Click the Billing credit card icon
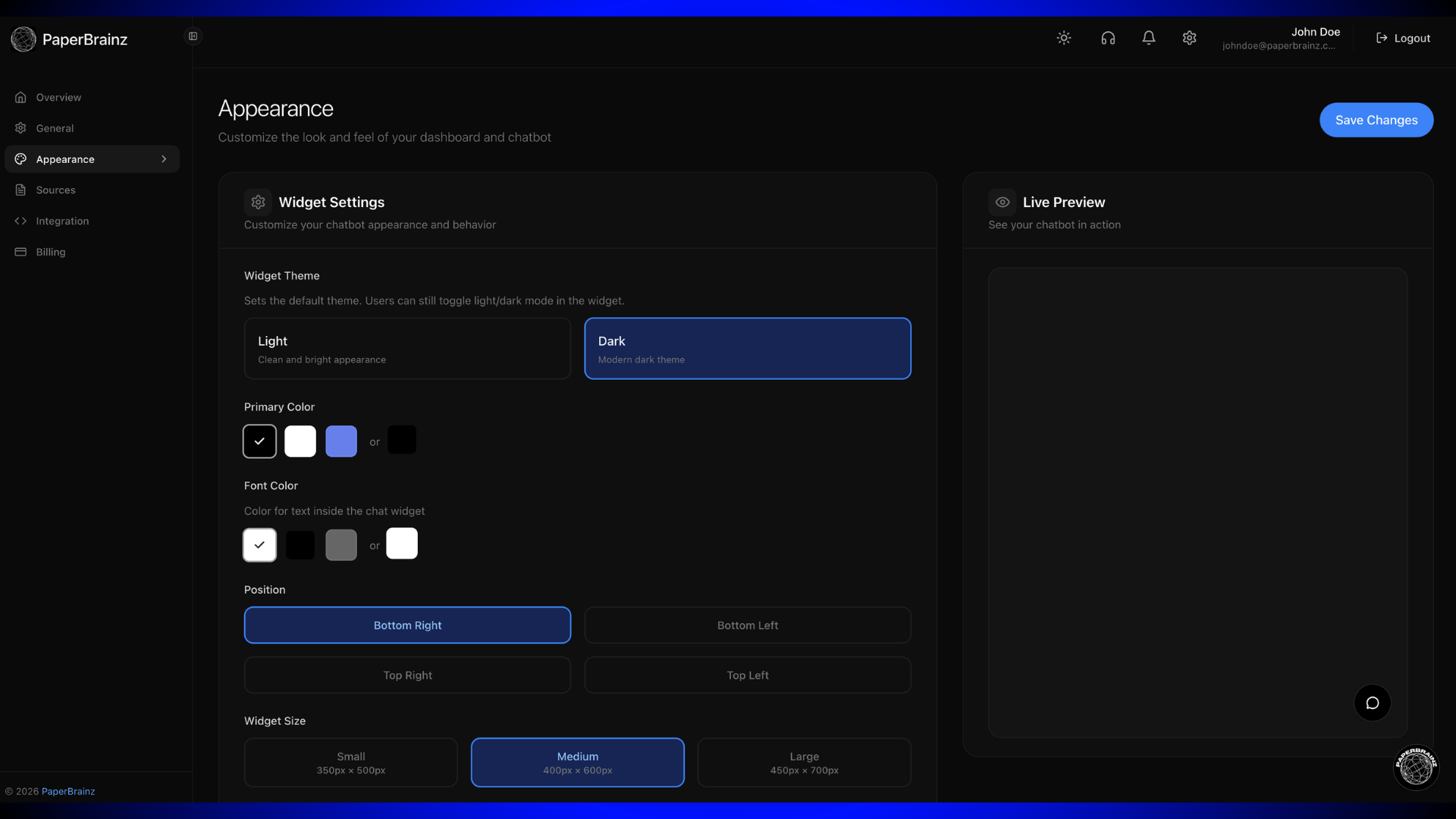This screenshot has height=819, width=1456. [20, 252]
